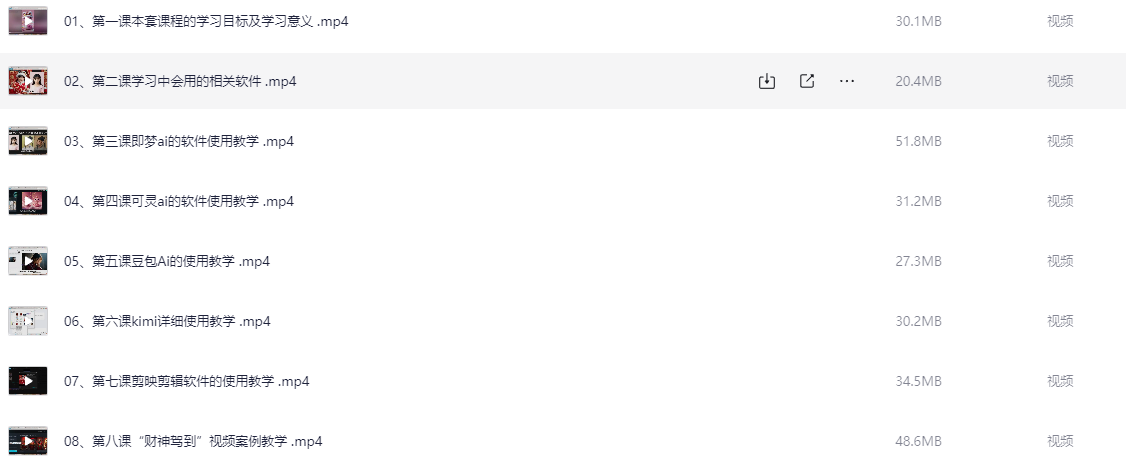
Task: Download the 02 第二课 video file
Action: point(767,81)
